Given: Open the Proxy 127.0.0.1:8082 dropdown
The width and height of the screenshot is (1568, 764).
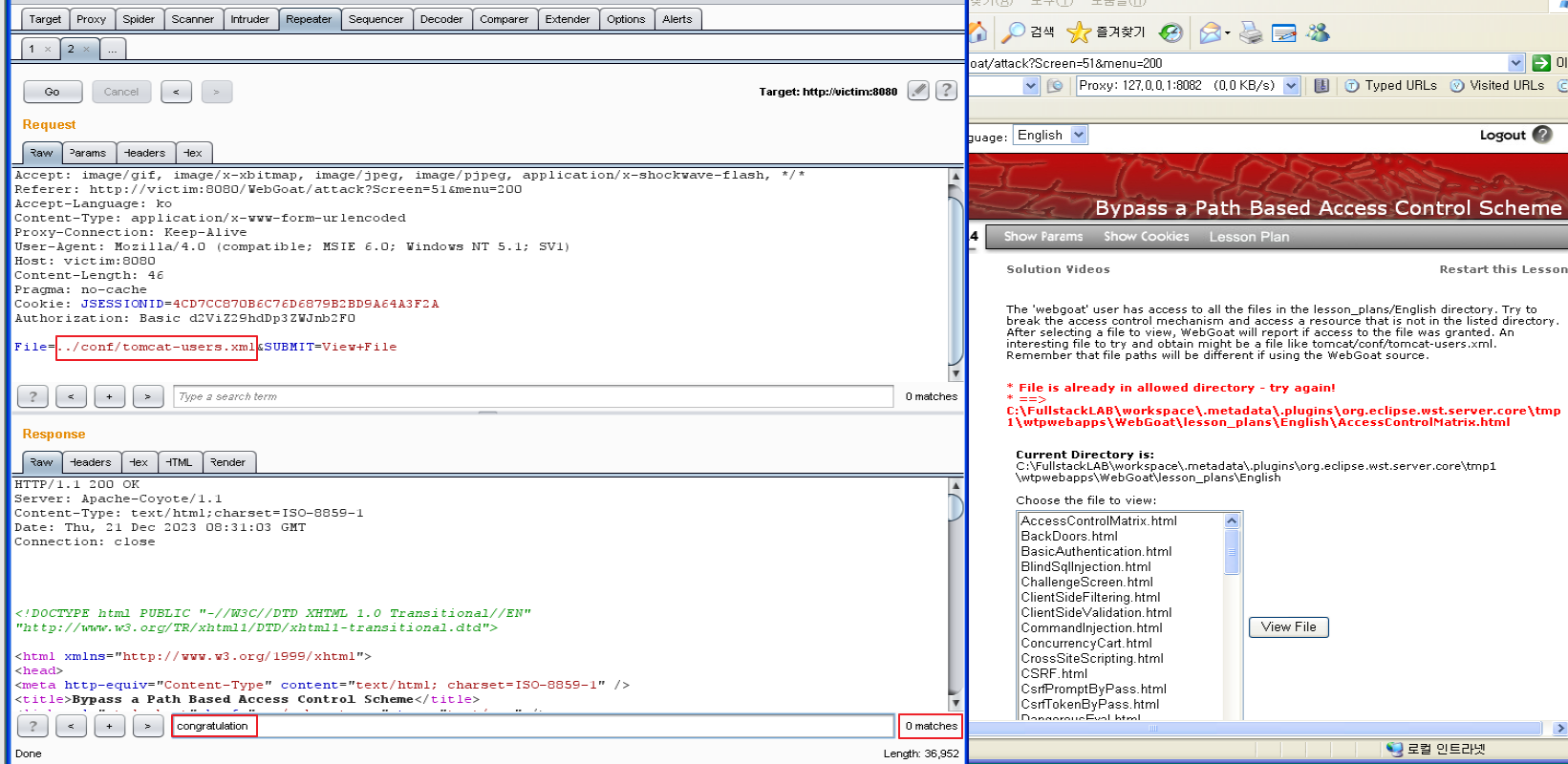Looking at the screenshot, I should [x=1291, y=86].
